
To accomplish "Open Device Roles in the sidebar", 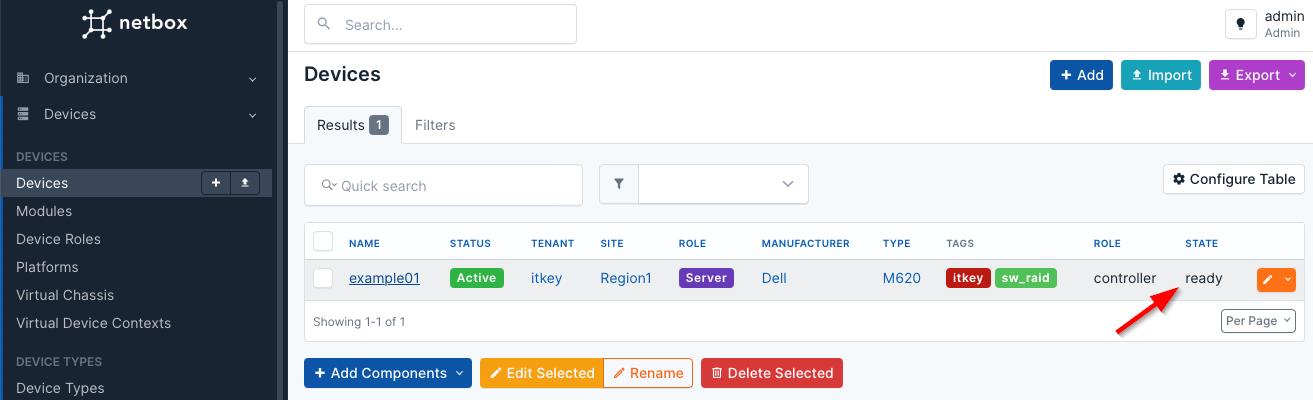I will click(58, 239).
